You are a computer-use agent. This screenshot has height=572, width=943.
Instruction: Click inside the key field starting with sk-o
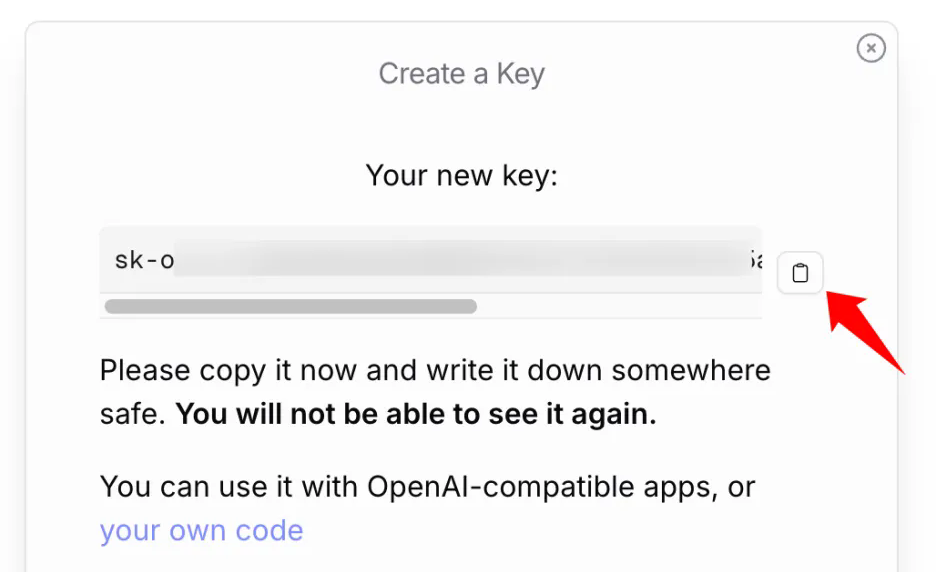coord(431,259)
